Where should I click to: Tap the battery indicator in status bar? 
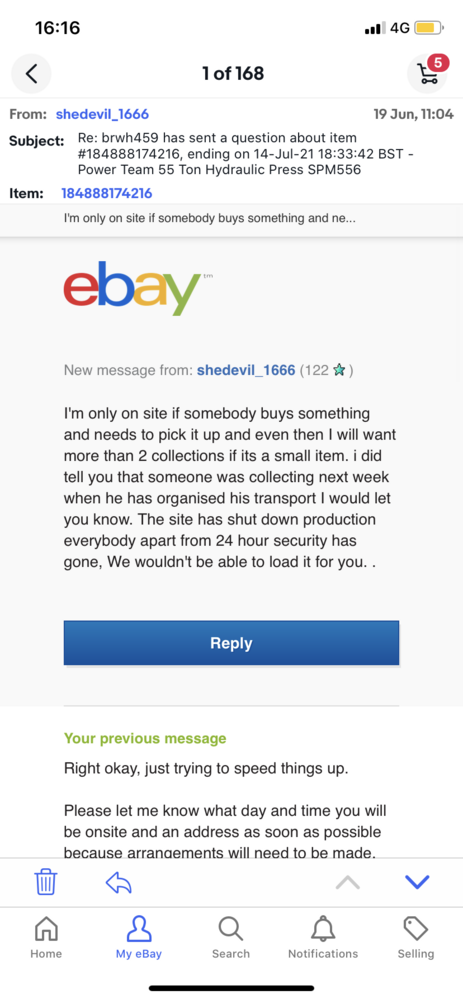(x=429, y=28)
